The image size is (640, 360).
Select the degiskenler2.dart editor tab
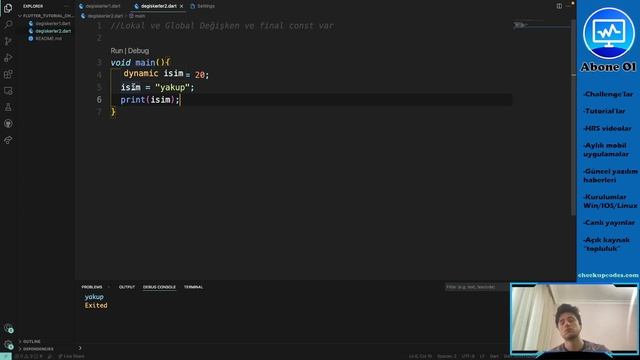tap(158, 6)
